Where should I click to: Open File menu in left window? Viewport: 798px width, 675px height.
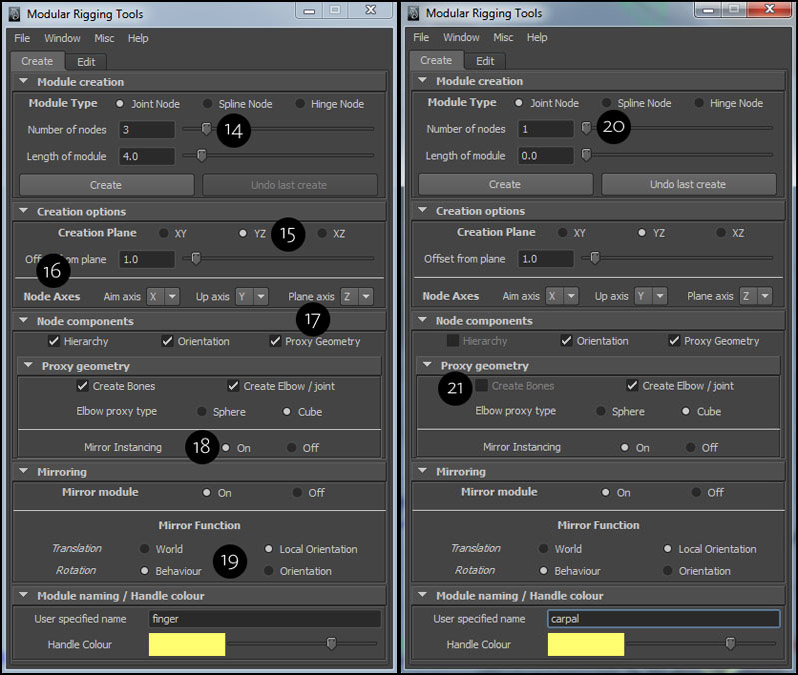click(x=22, y=38)
